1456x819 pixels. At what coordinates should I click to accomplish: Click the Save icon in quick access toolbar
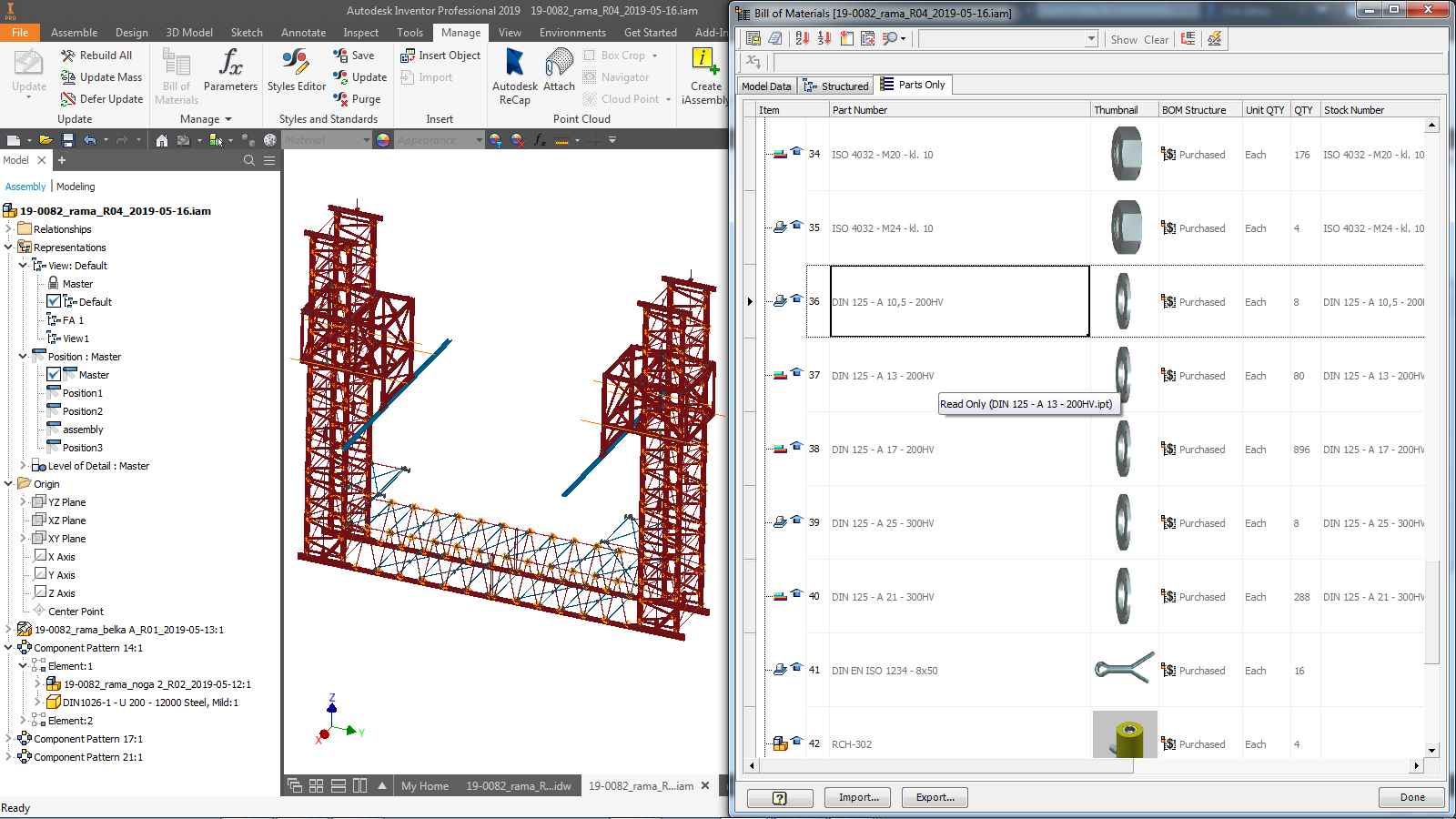[x=67, y=140]
